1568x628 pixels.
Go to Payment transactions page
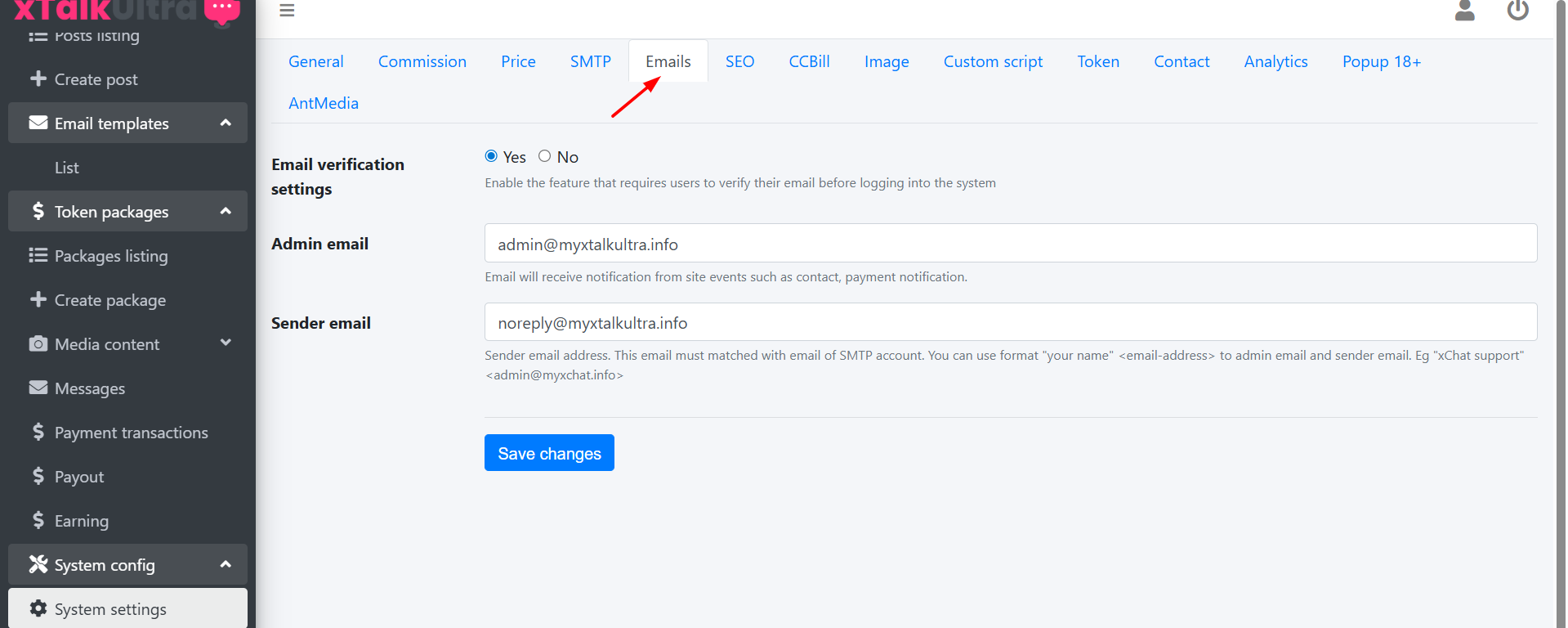coord(131,433)
